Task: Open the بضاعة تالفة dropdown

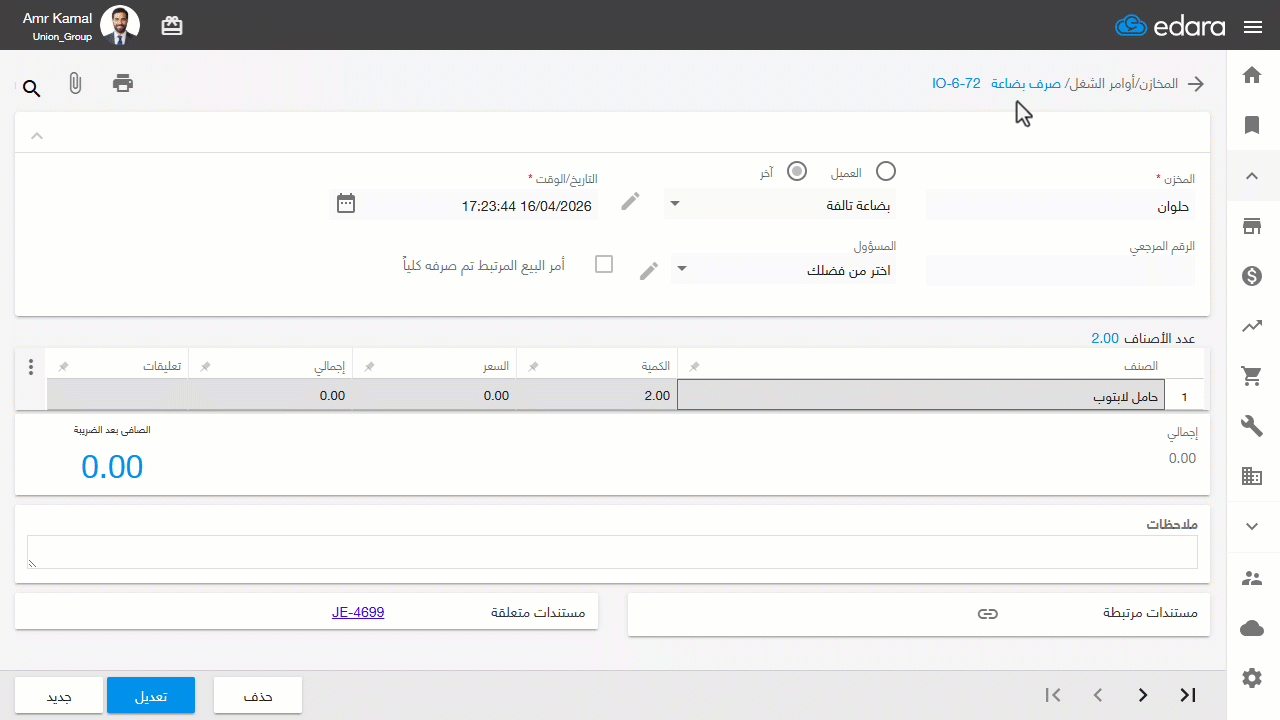Action: [x=781, y=204]
